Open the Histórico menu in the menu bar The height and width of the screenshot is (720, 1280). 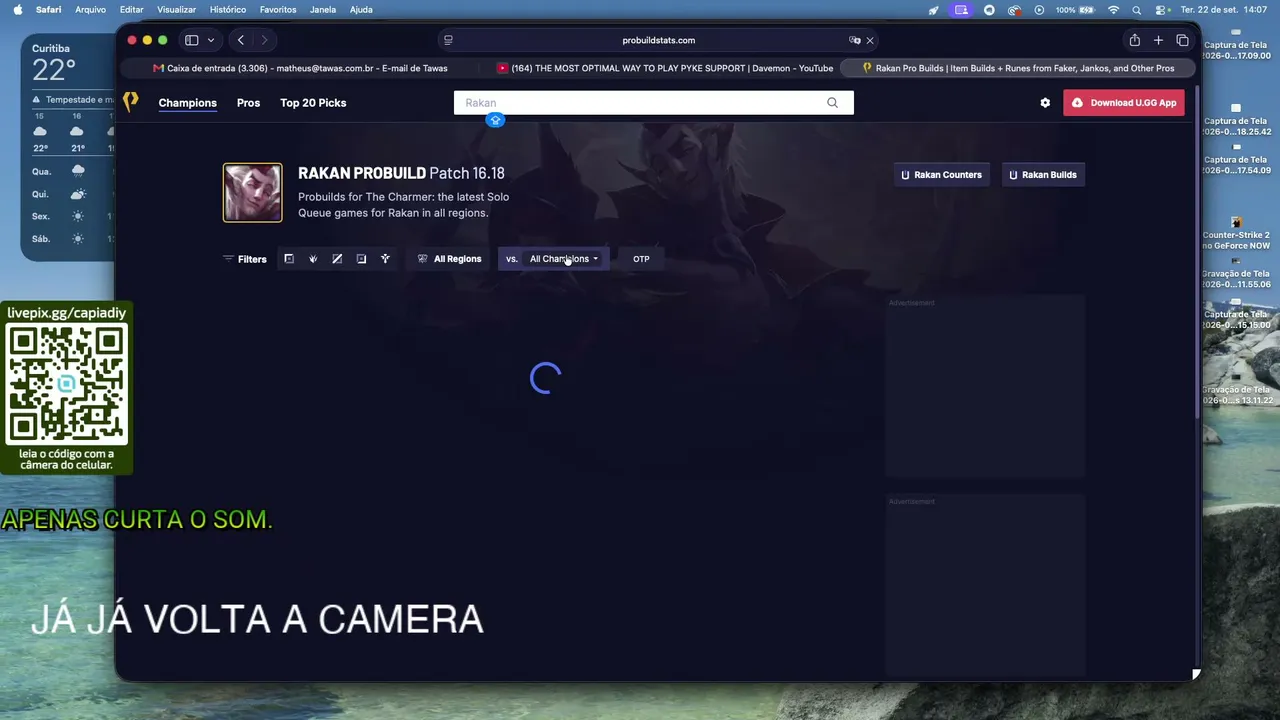click(x=228, y=10)
